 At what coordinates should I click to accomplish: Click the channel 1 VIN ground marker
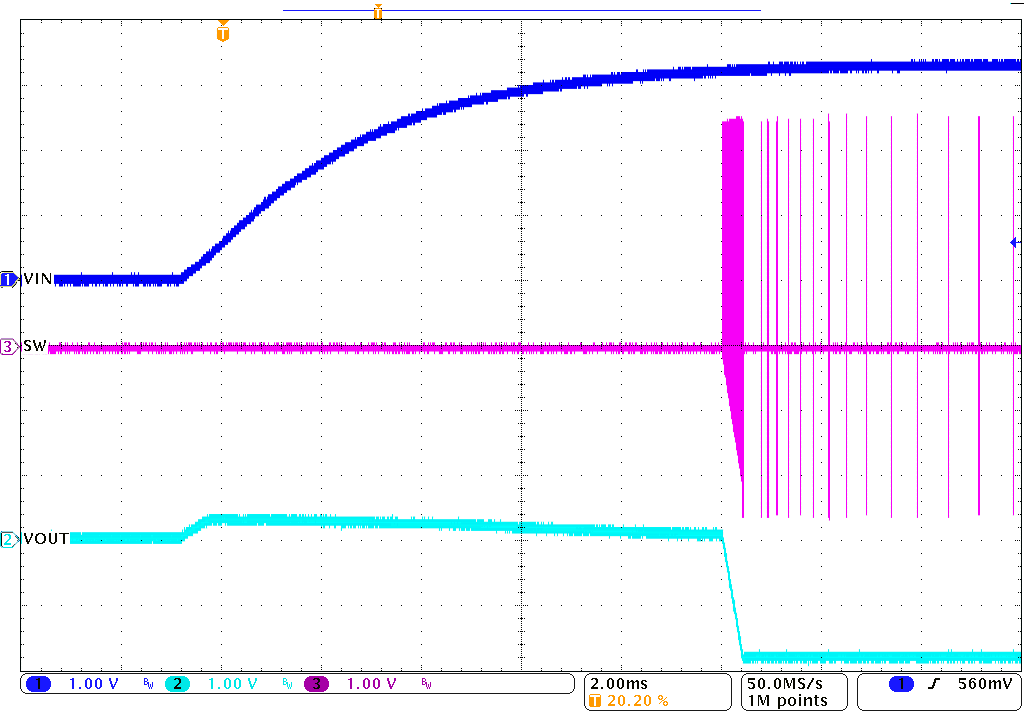(x=10, y=280)
